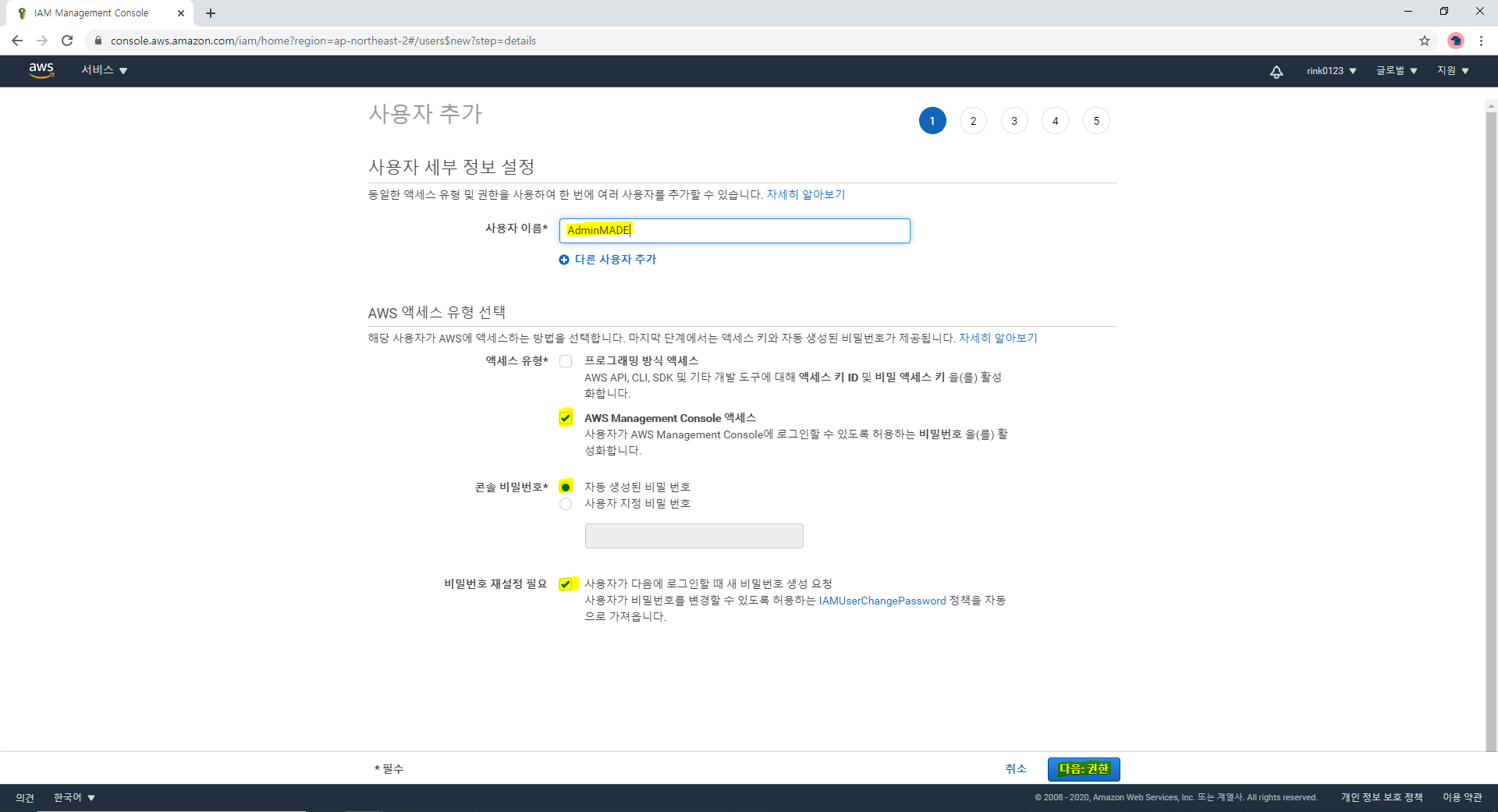Open the rink0123 account dropdown
Image resolution: width=1498 pixels, height=812 pixels.
1332,71
